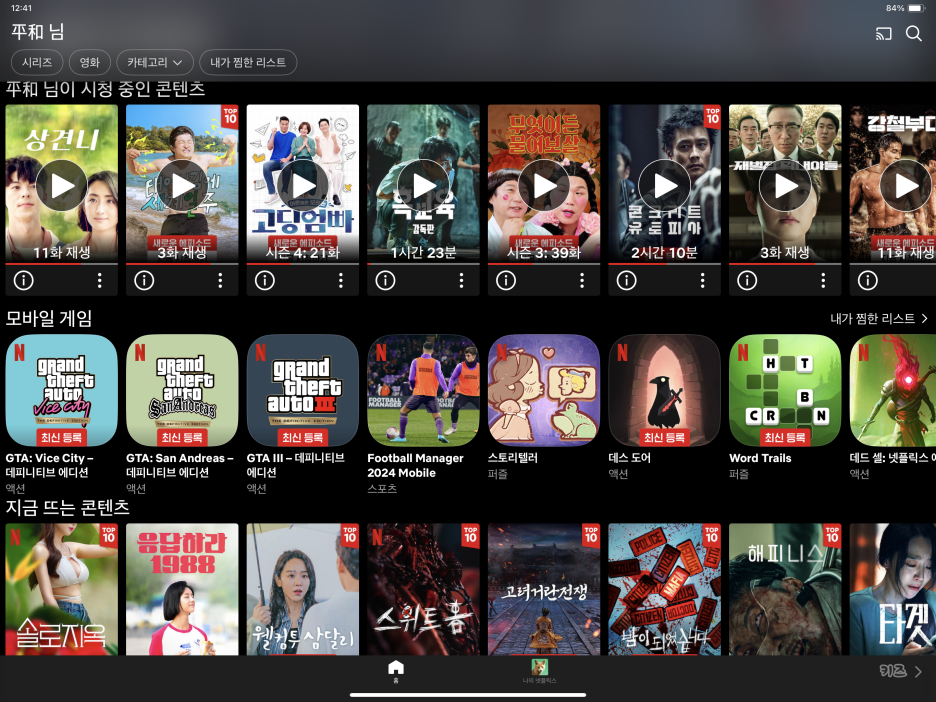Open the 고려거란전쟁 poster

click(544, 589)
